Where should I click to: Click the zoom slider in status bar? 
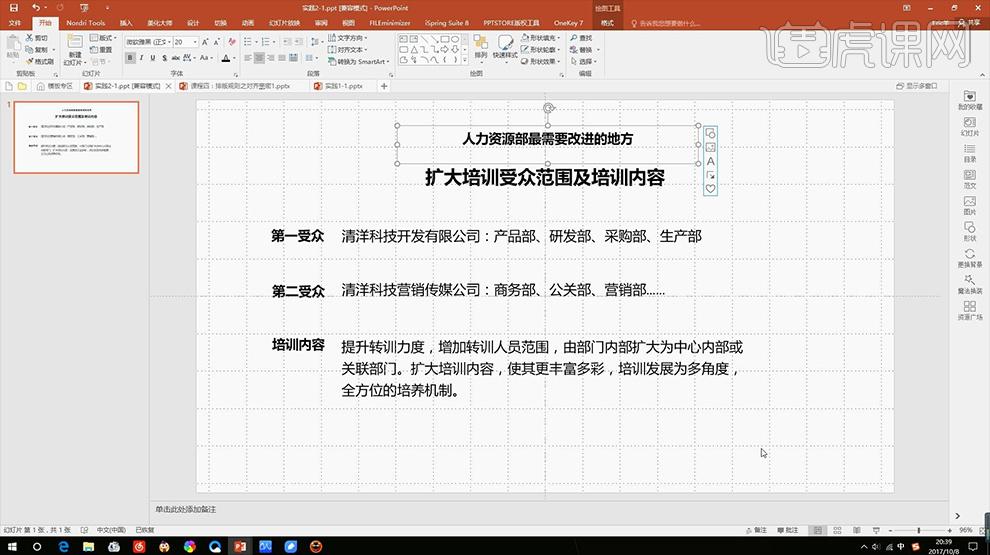click(x=919, y=530)
